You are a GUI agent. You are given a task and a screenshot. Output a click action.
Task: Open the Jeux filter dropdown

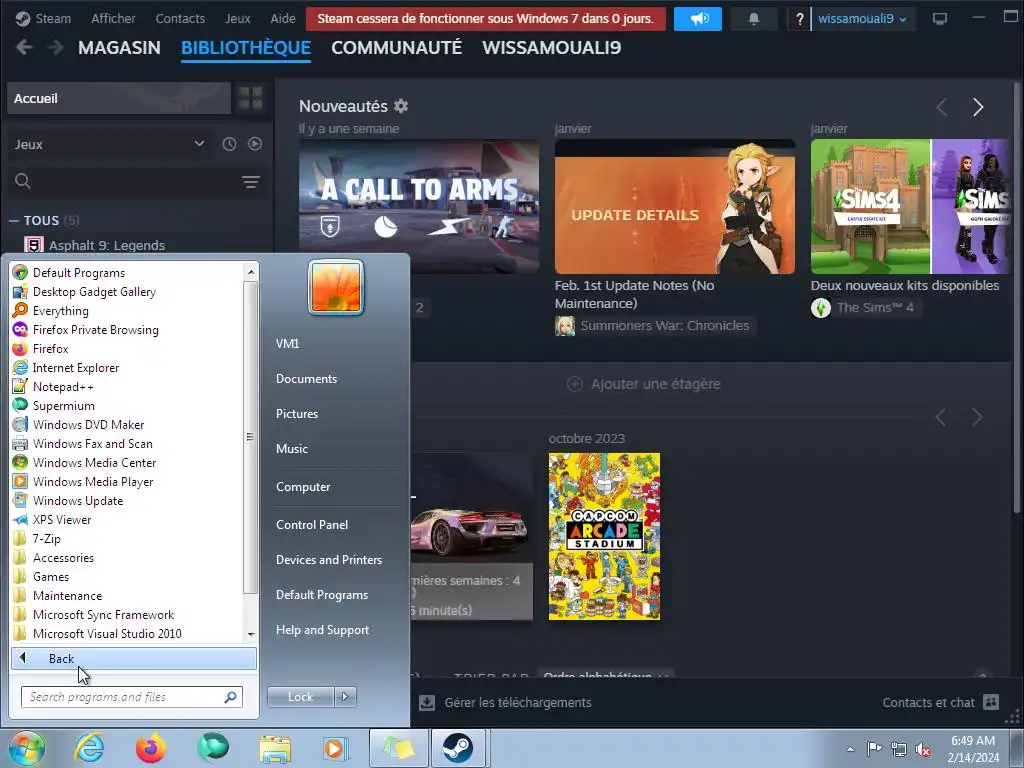click(108, 144)
